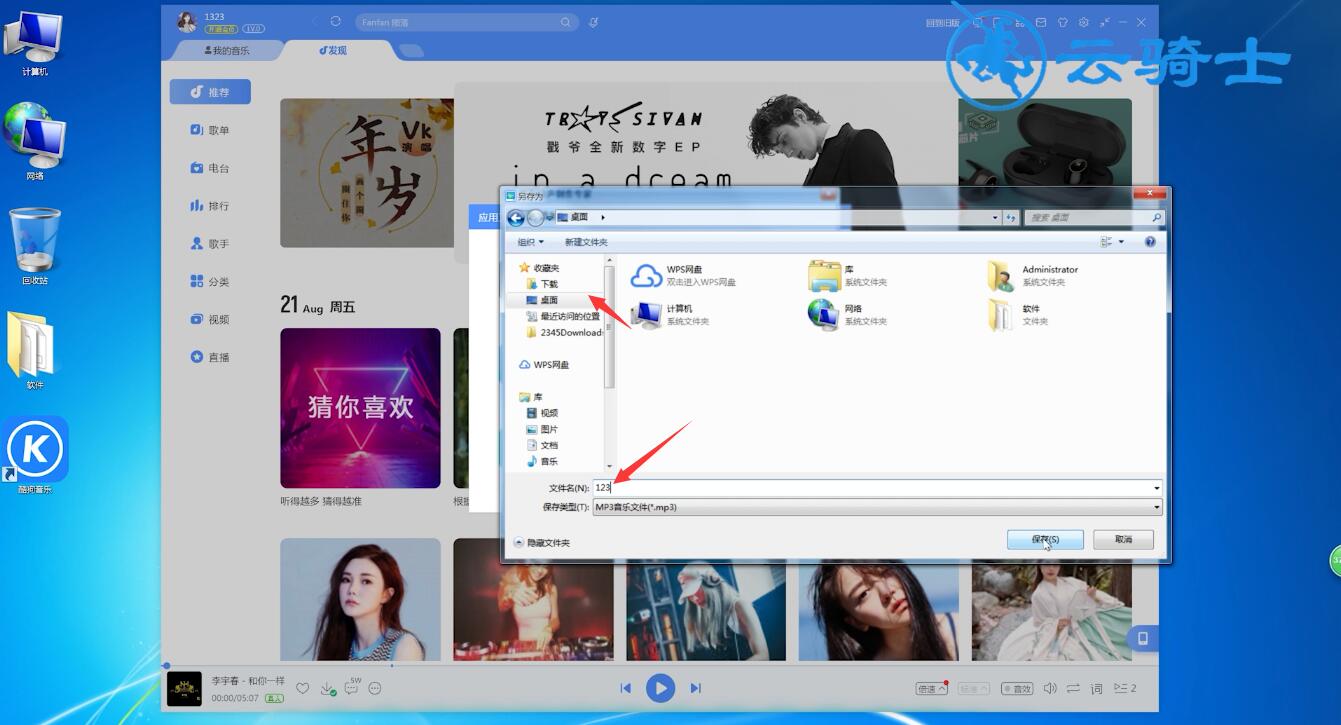This screenshot has width=1341, height=725.
Task: Open 分类 in Kugou sidebar
Action: pyautogui.click(x=210, y=282)
